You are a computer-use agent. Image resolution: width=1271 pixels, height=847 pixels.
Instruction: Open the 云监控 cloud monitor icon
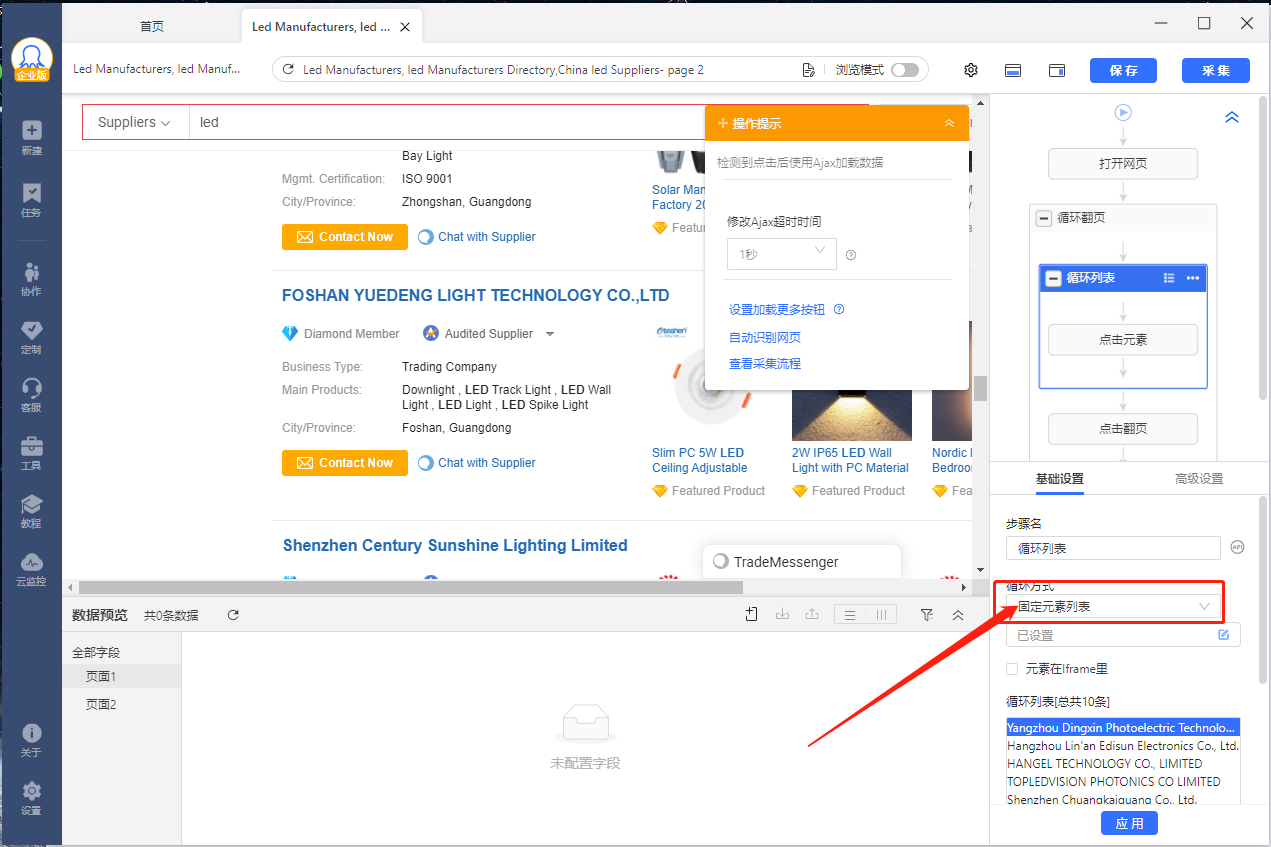tap(31, 569)
